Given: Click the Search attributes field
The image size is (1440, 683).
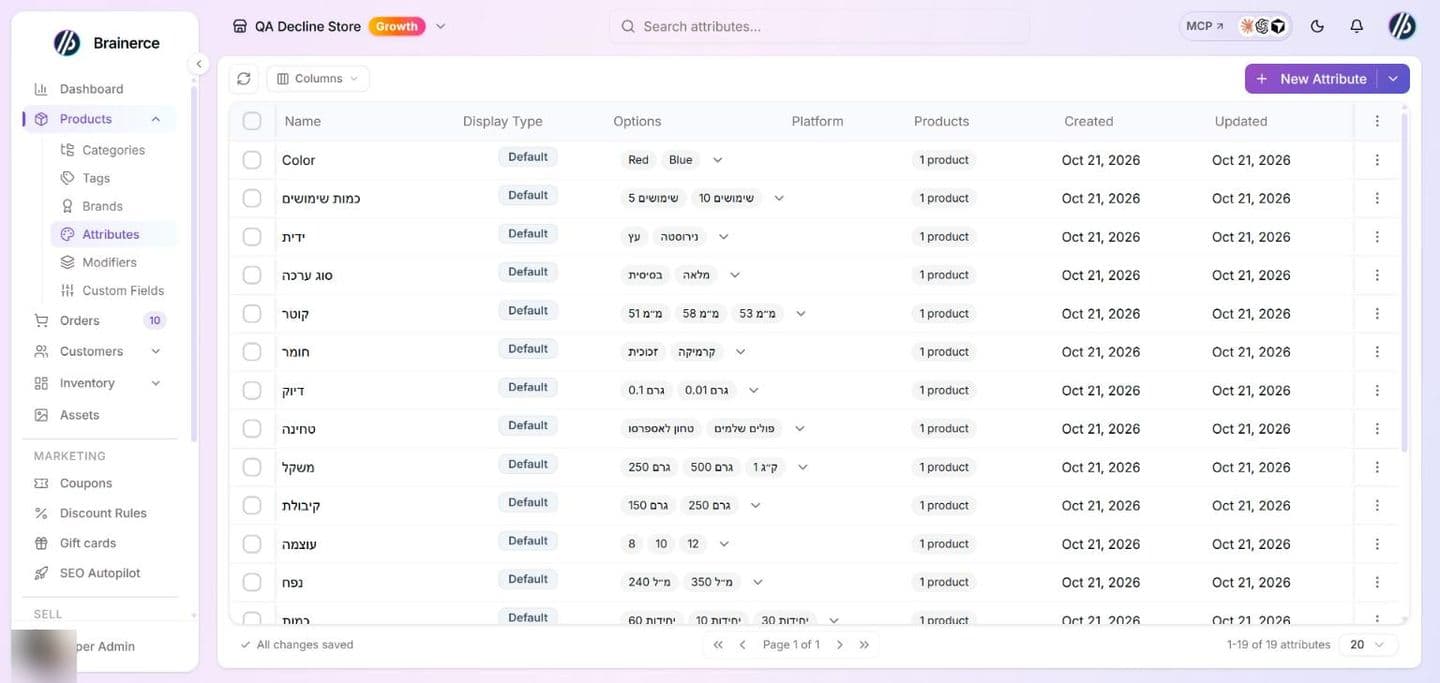Looking at the screenshot, I should pos(819,27).
